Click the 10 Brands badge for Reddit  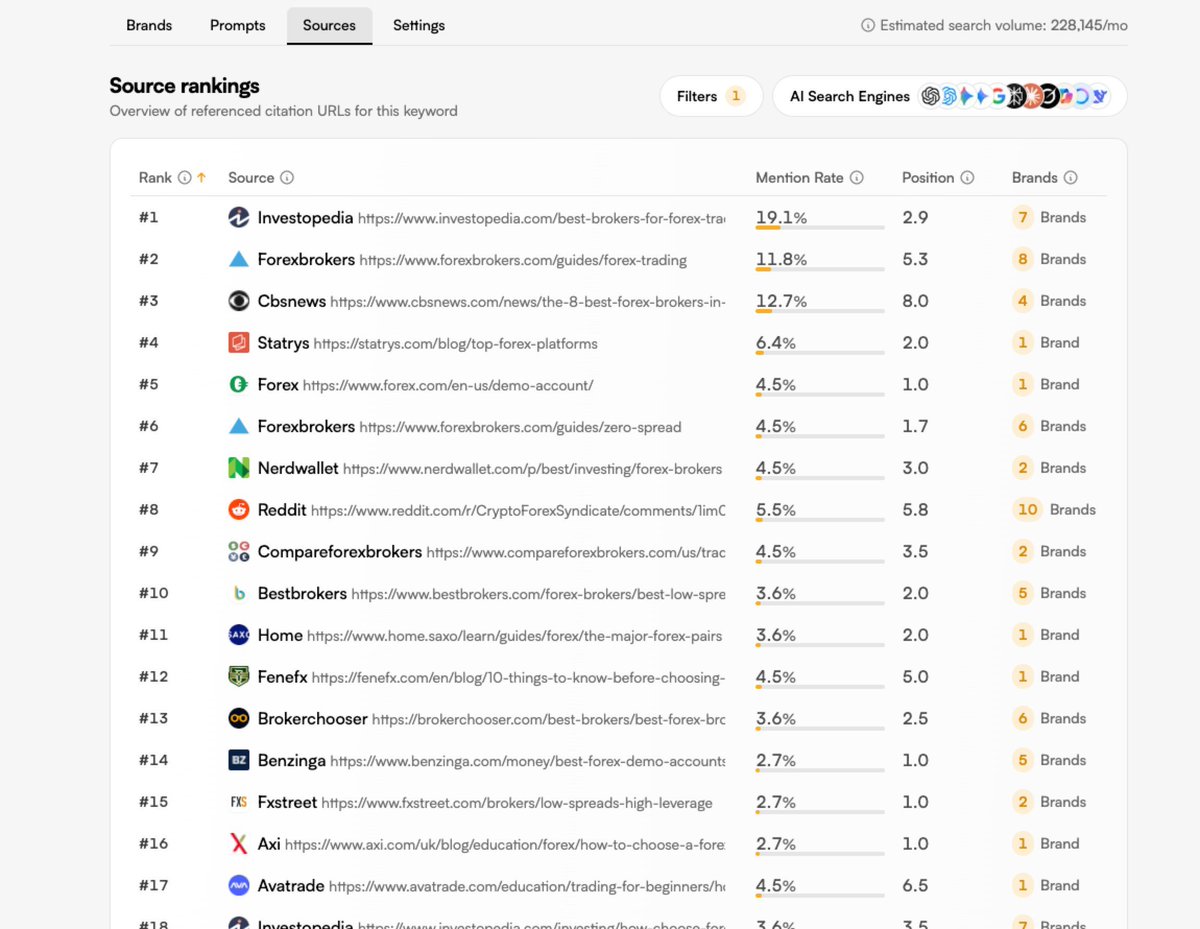pos(1054,510)
